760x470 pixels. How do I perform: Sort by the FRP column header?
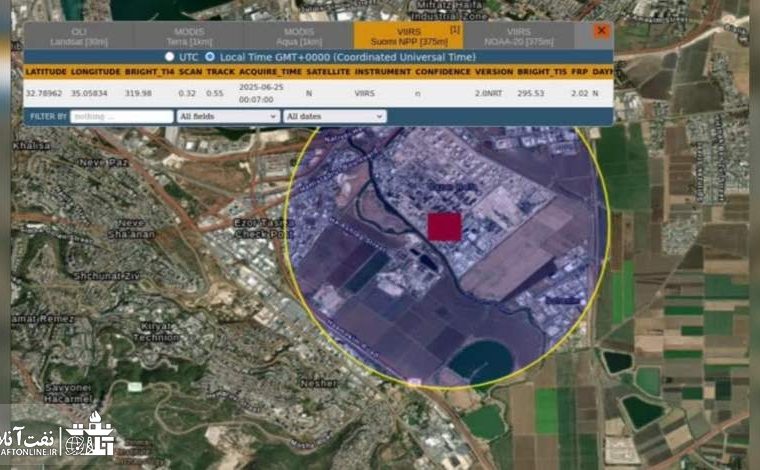coord(579,72)
